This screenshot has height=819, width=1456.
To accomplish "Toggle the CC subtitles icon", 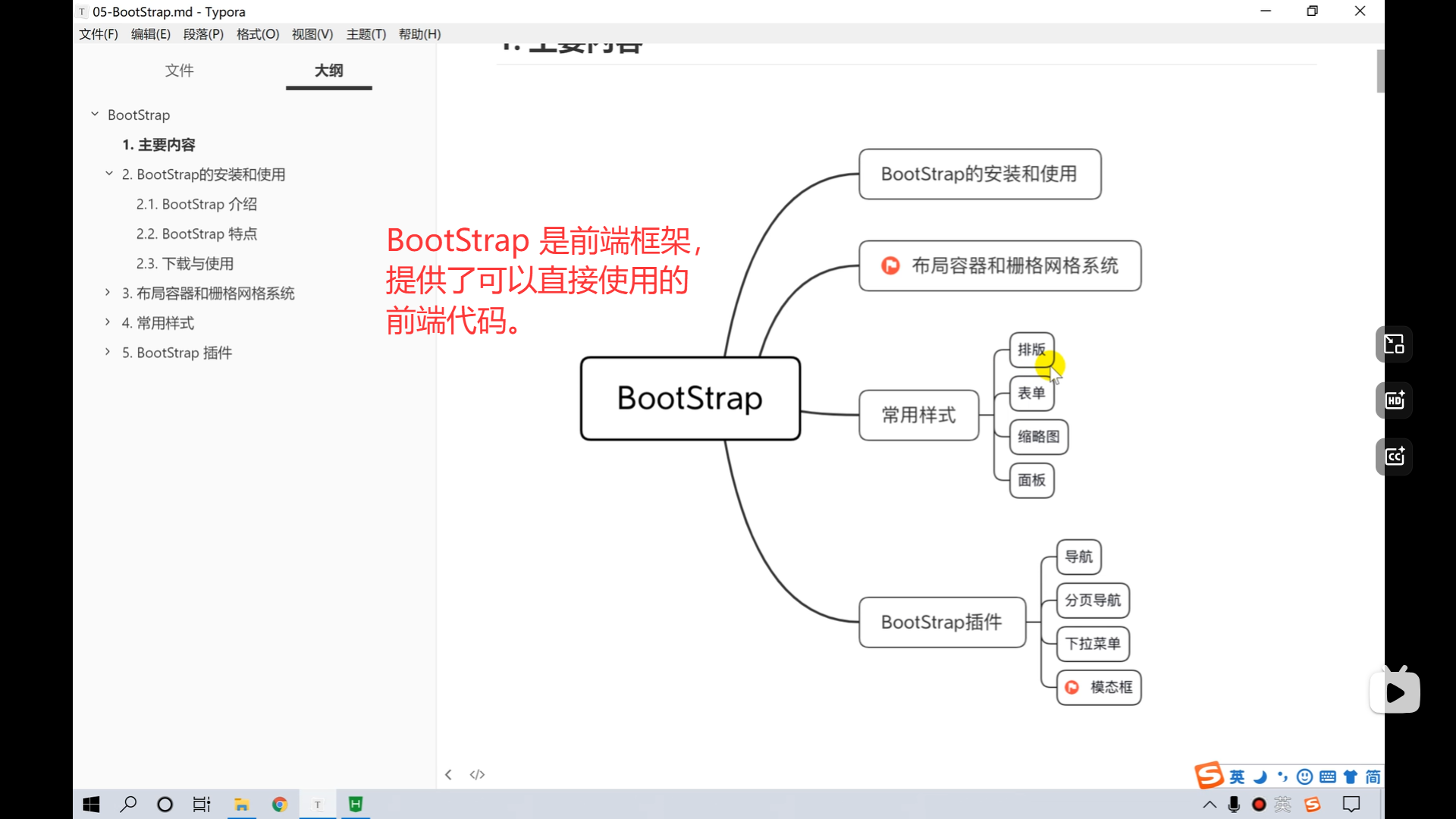I will pos(1394,457).
